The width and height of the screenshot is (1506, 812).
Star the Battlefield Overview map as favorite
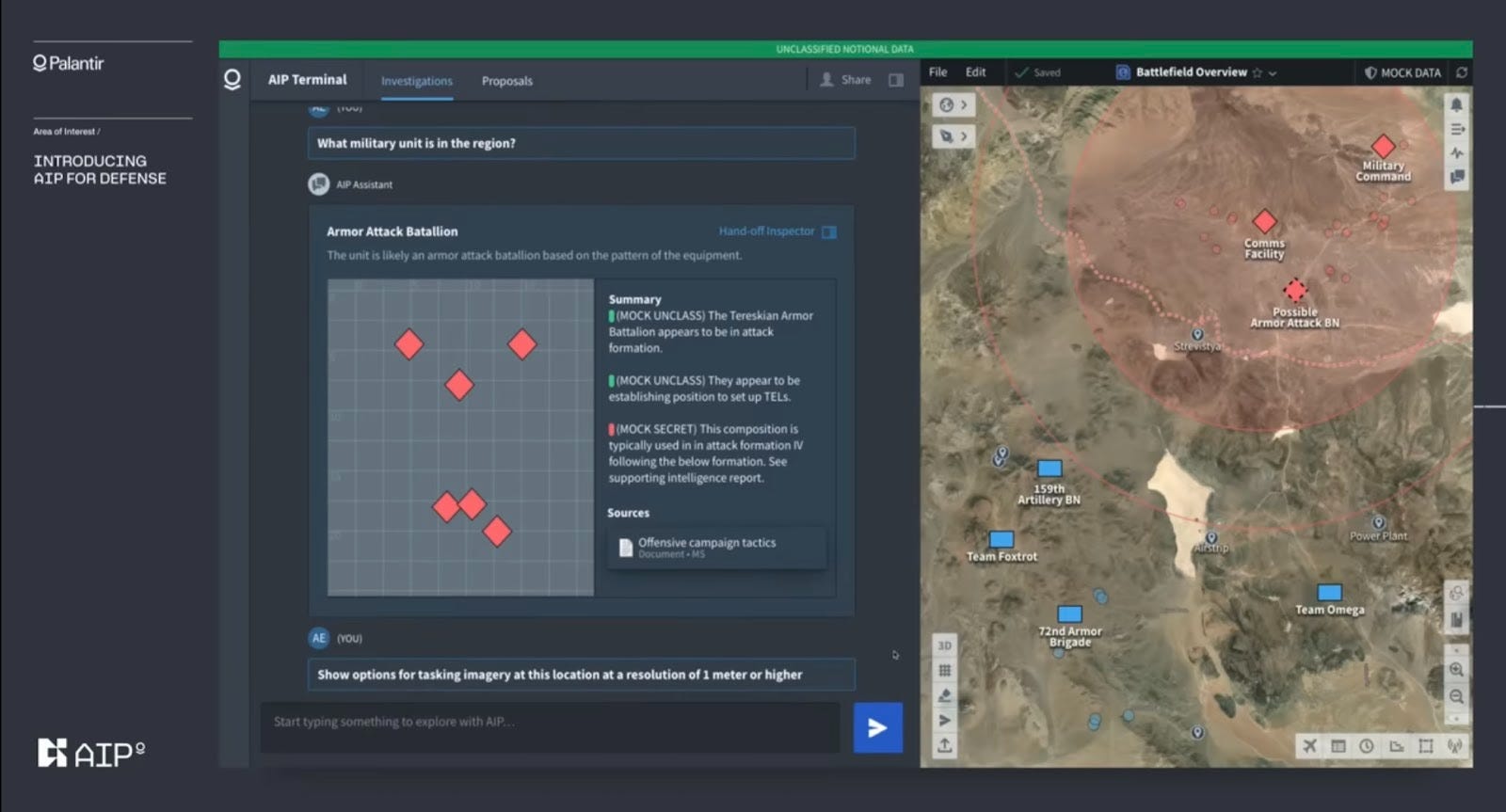tap(1257, 72)
